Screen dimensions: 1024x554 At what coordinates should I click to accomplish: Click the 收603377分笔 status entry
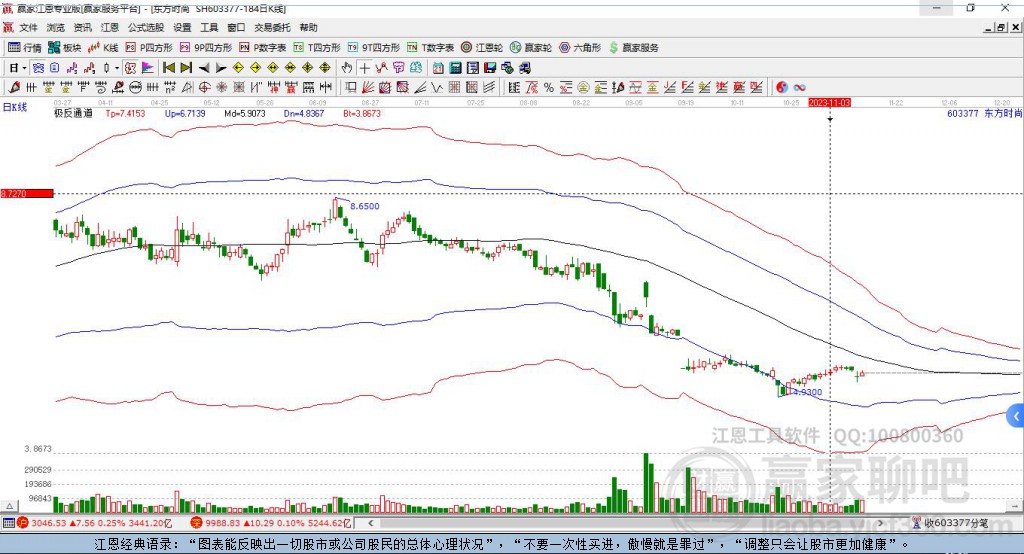tap(950, 523)
